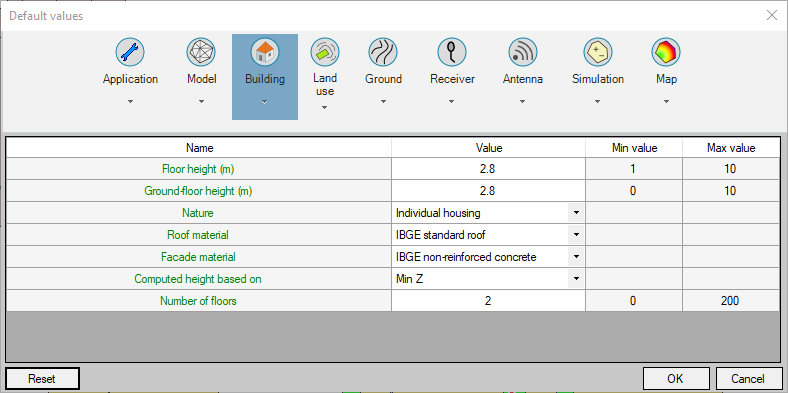Screen dimensions: 788x393
Task: Select the Land use icon
Action: pos(325,52)
